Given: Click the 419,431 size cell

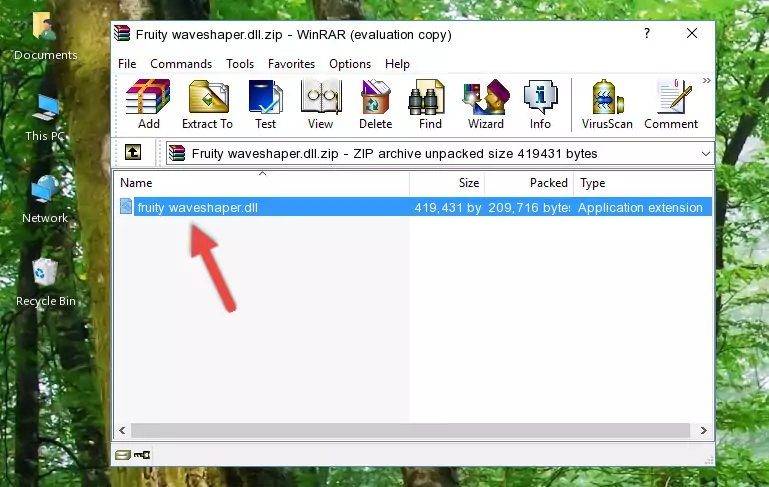Looking at the screenshot, I should click(447, 207).
